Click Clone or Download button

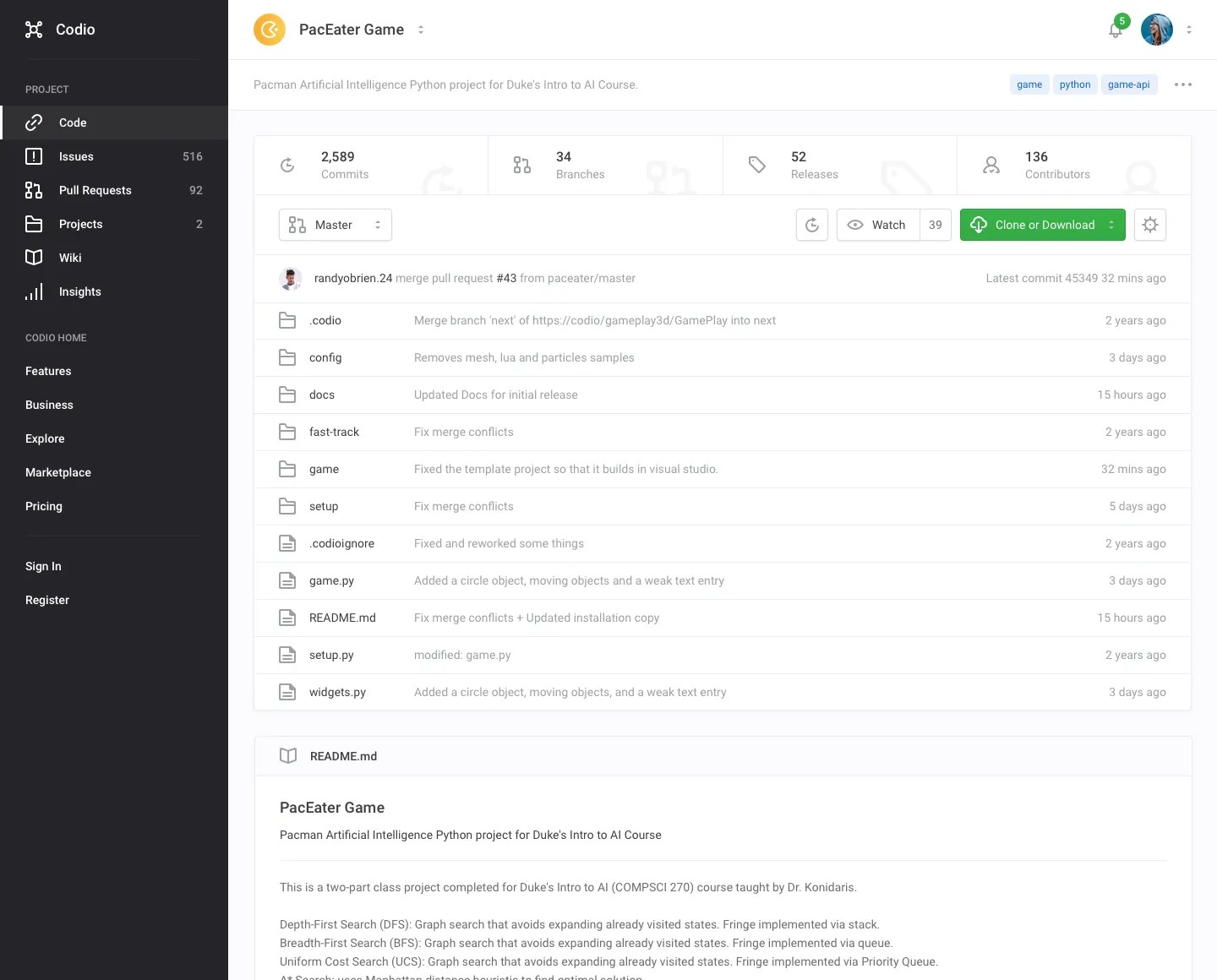coord(1043,225)
